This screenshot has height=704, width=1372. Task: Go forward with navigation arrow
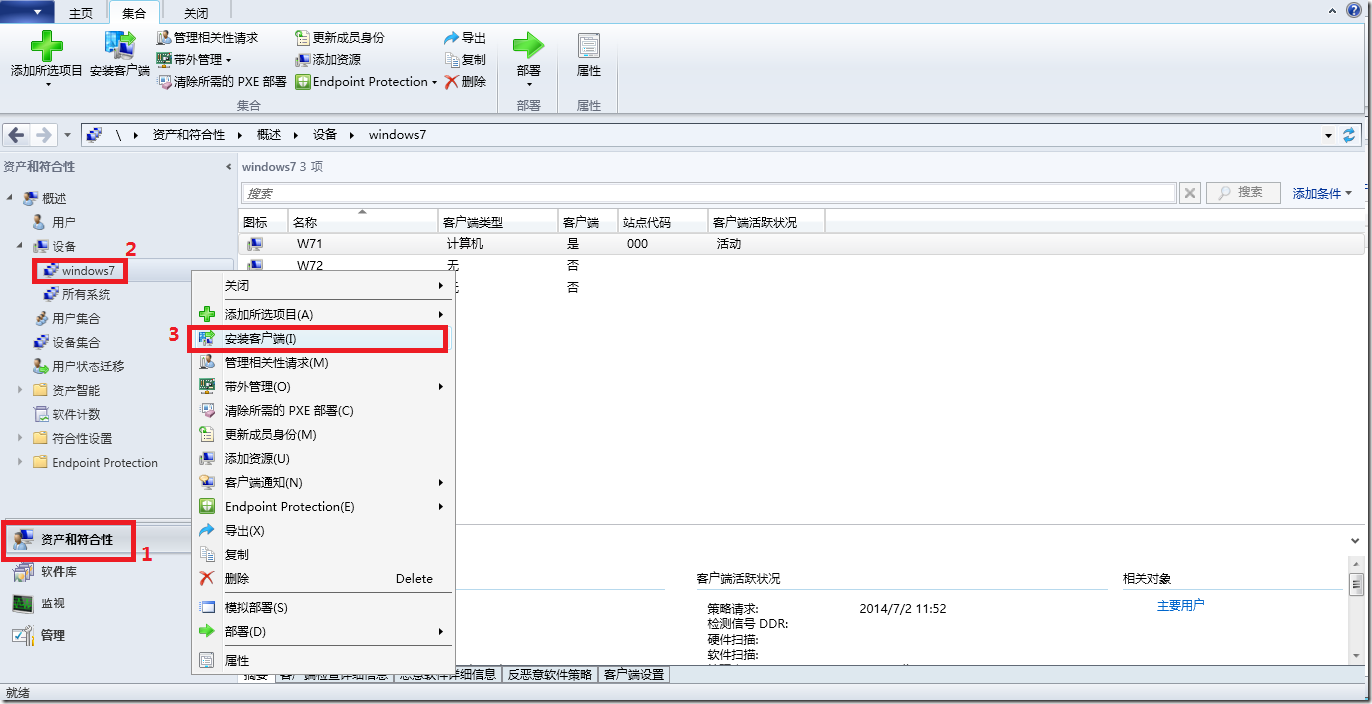43,135
